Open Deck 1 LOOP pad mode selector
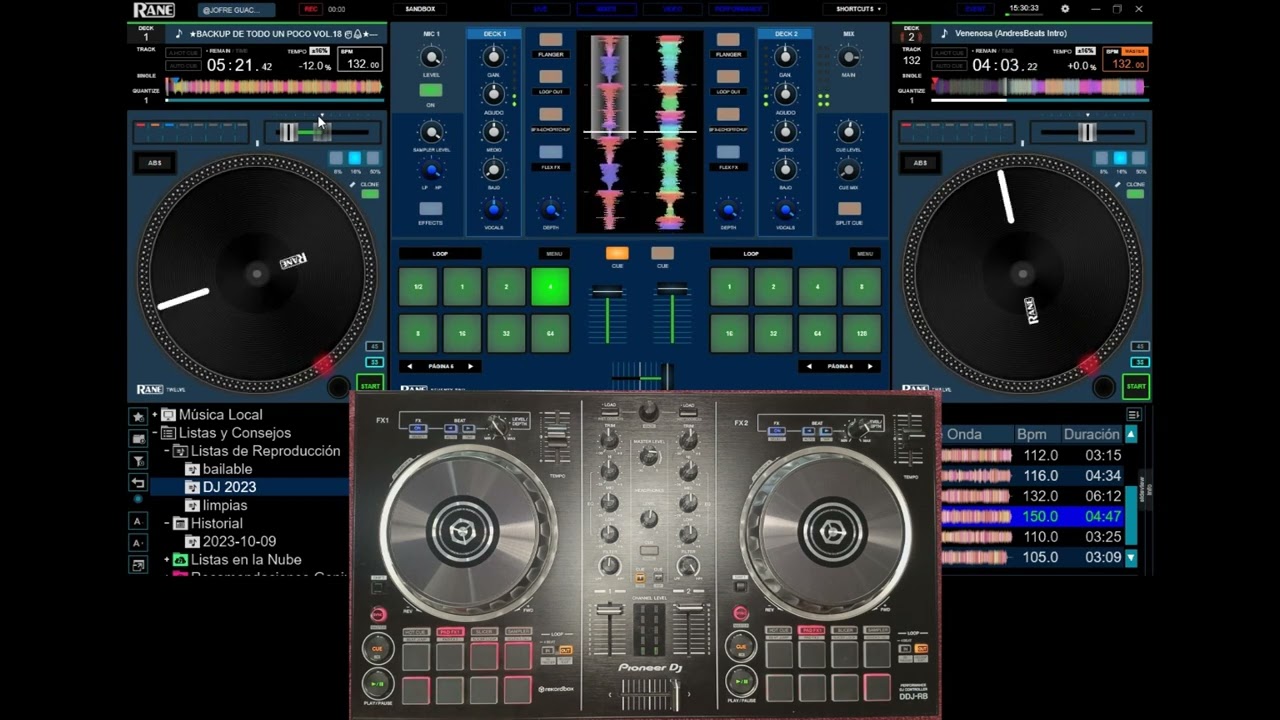Viewport: 1280px width, 720px height. (x=440, y=254)
